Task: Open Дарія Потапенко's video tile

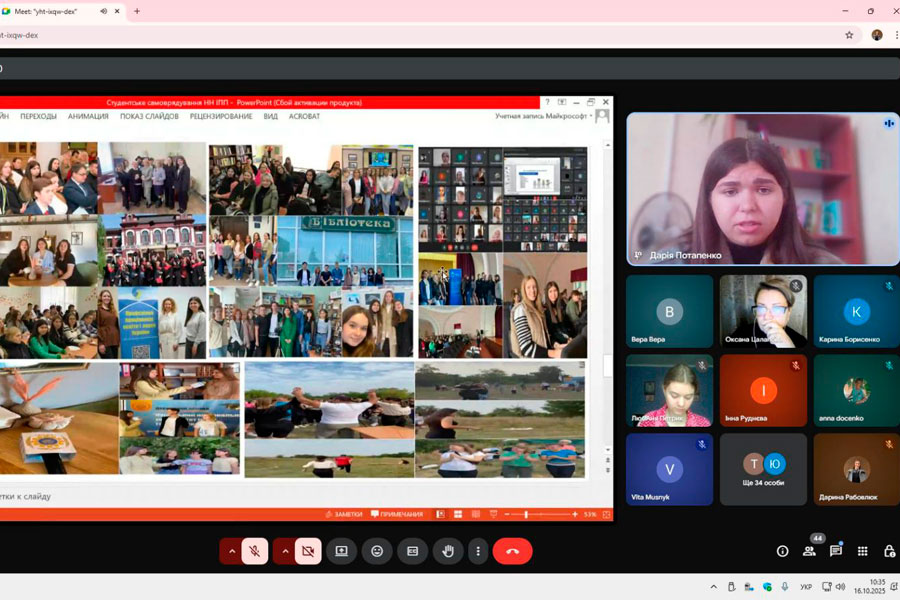Action: pyautogui.click(x=763, y=189)
